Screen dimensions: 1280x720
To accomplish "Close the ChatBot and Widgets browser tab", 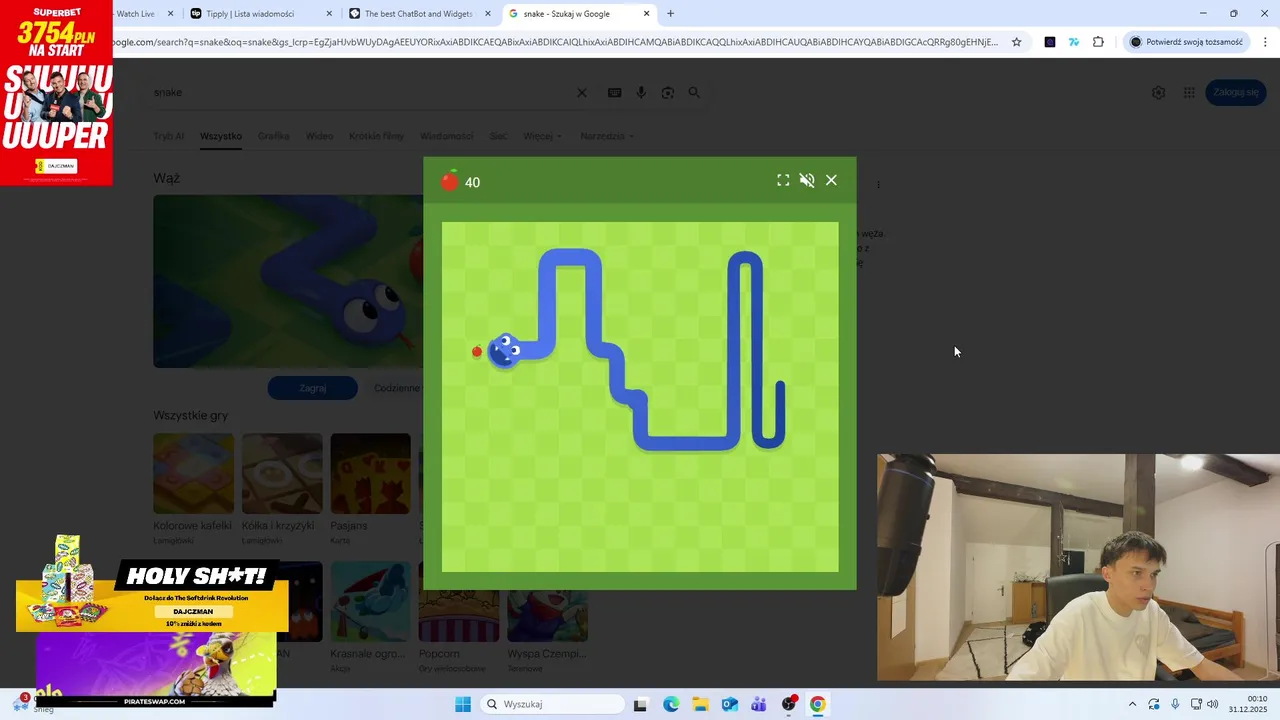I will (x=488, y=14).
